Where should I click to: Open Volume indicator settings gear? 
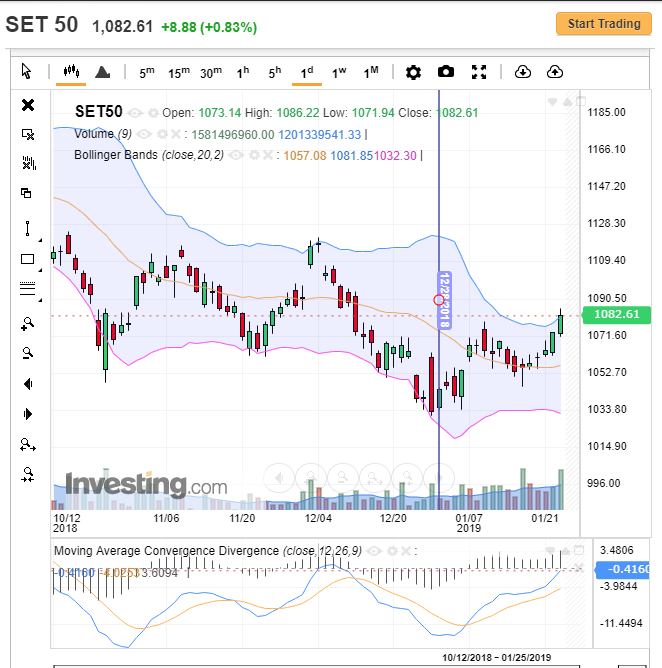162,135
